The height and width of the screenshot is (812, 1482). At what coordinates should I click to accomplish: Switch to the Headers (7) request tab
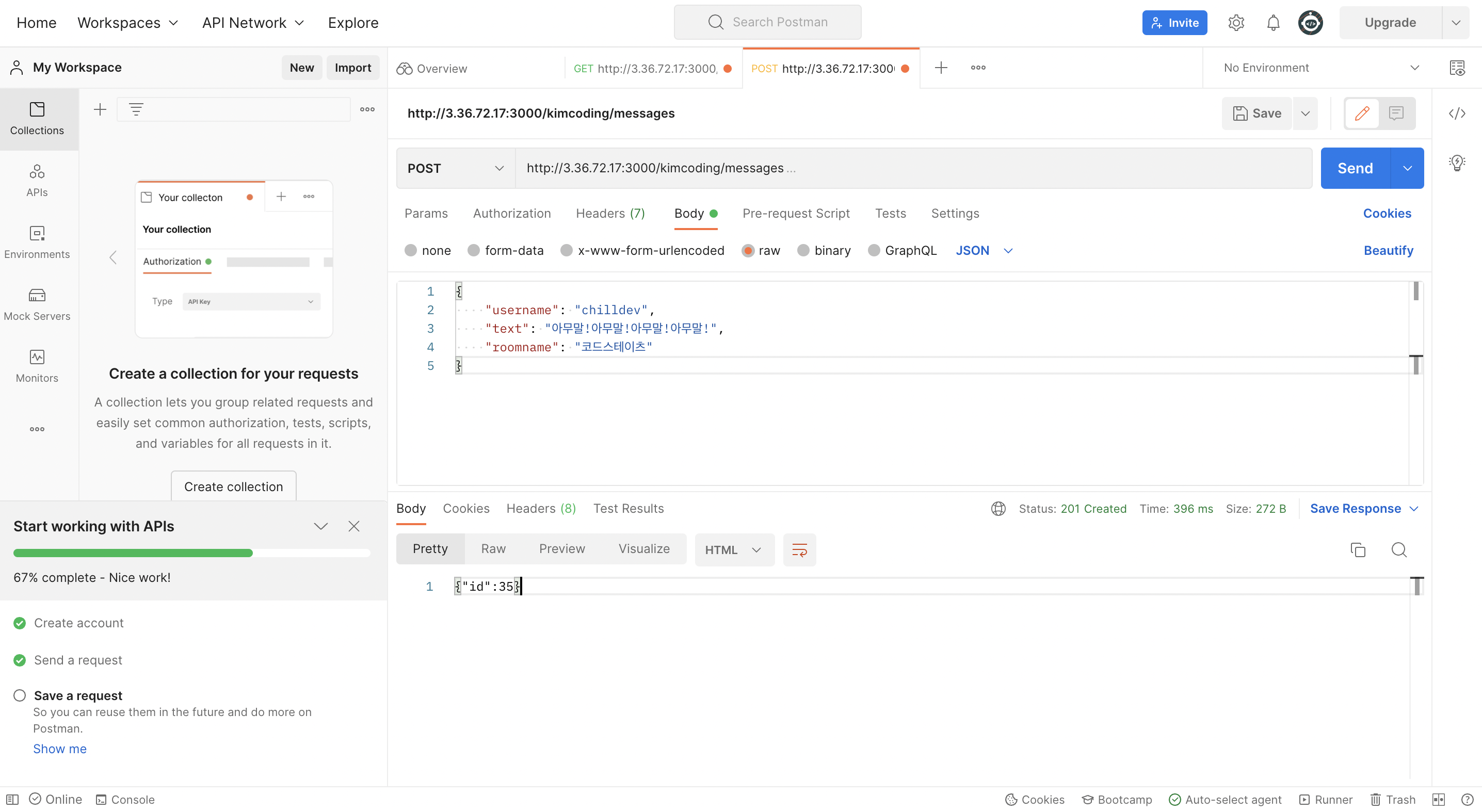pos(610,214)
